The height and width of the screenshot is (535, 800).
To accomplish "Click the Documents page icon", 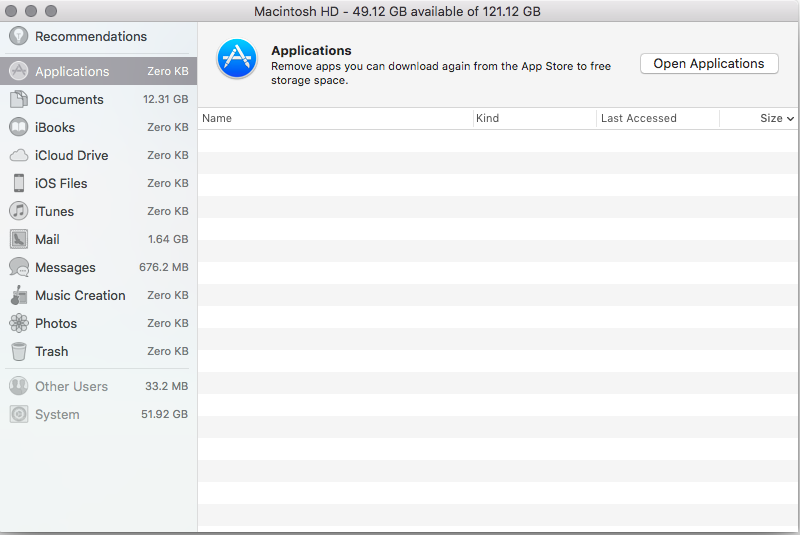I will coord(18,99).
